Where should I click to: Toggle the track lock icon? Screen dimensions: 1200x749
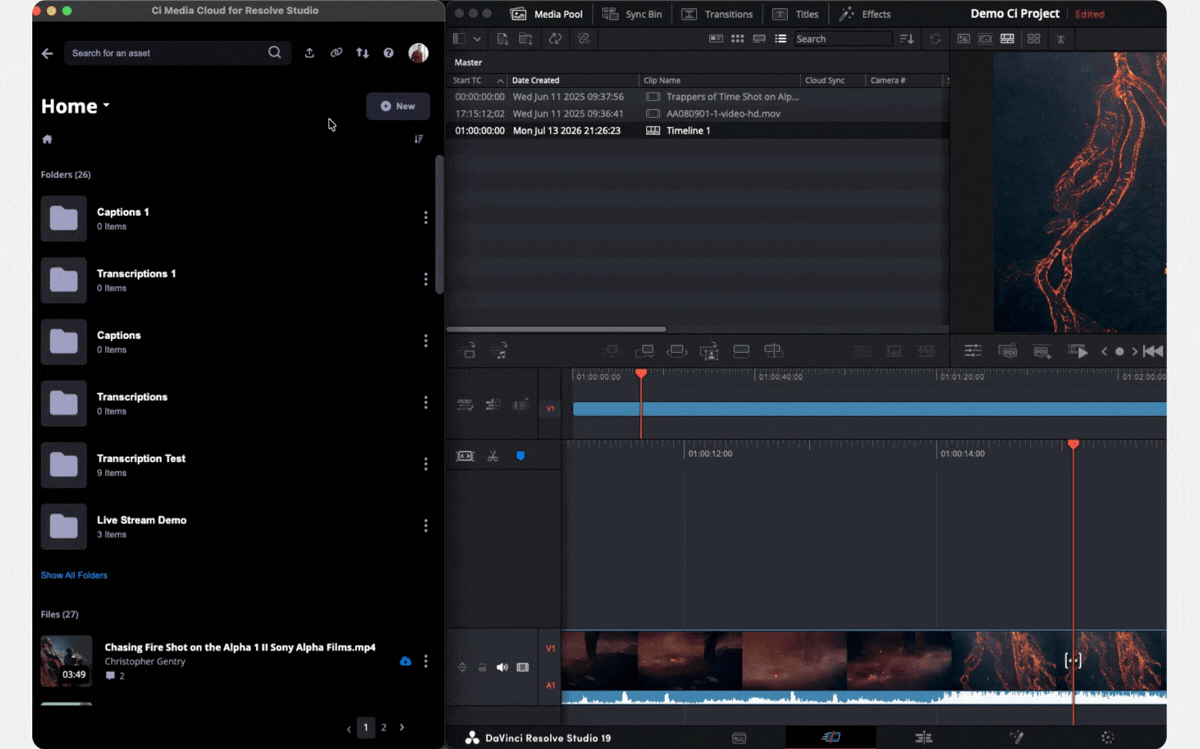click(x=482, y=667)
